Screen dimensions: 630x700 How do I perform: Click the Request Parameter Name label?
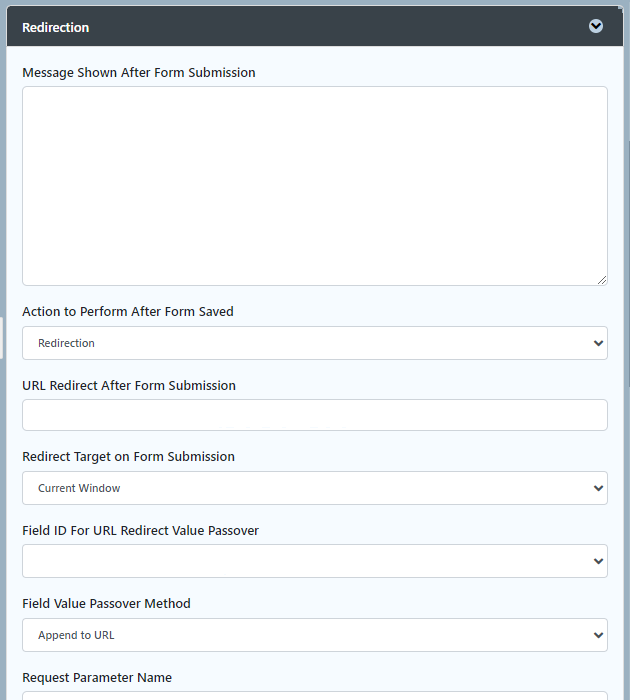coord(97,678)
